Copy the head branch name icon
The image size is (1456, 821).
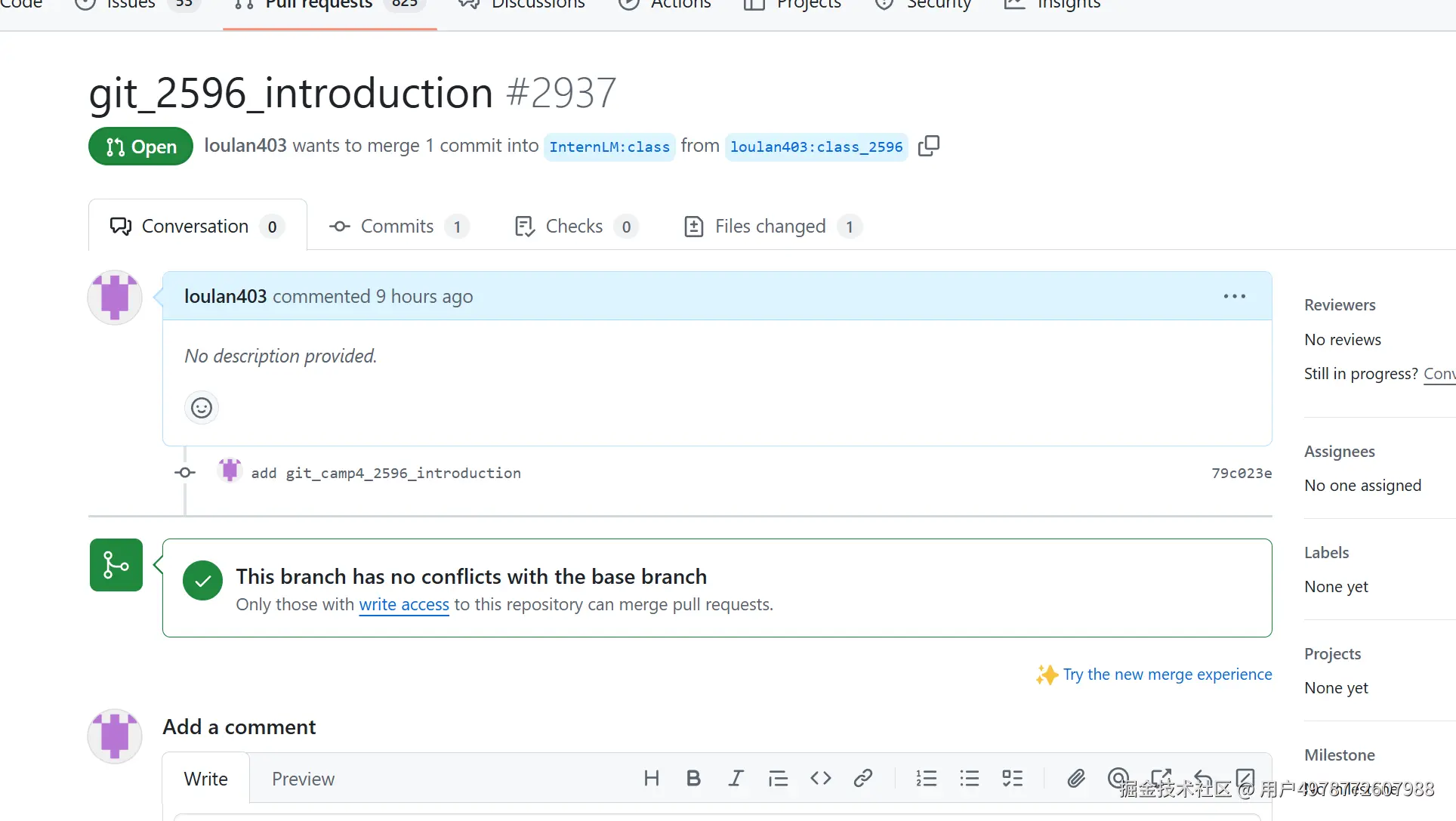[928, 146]
